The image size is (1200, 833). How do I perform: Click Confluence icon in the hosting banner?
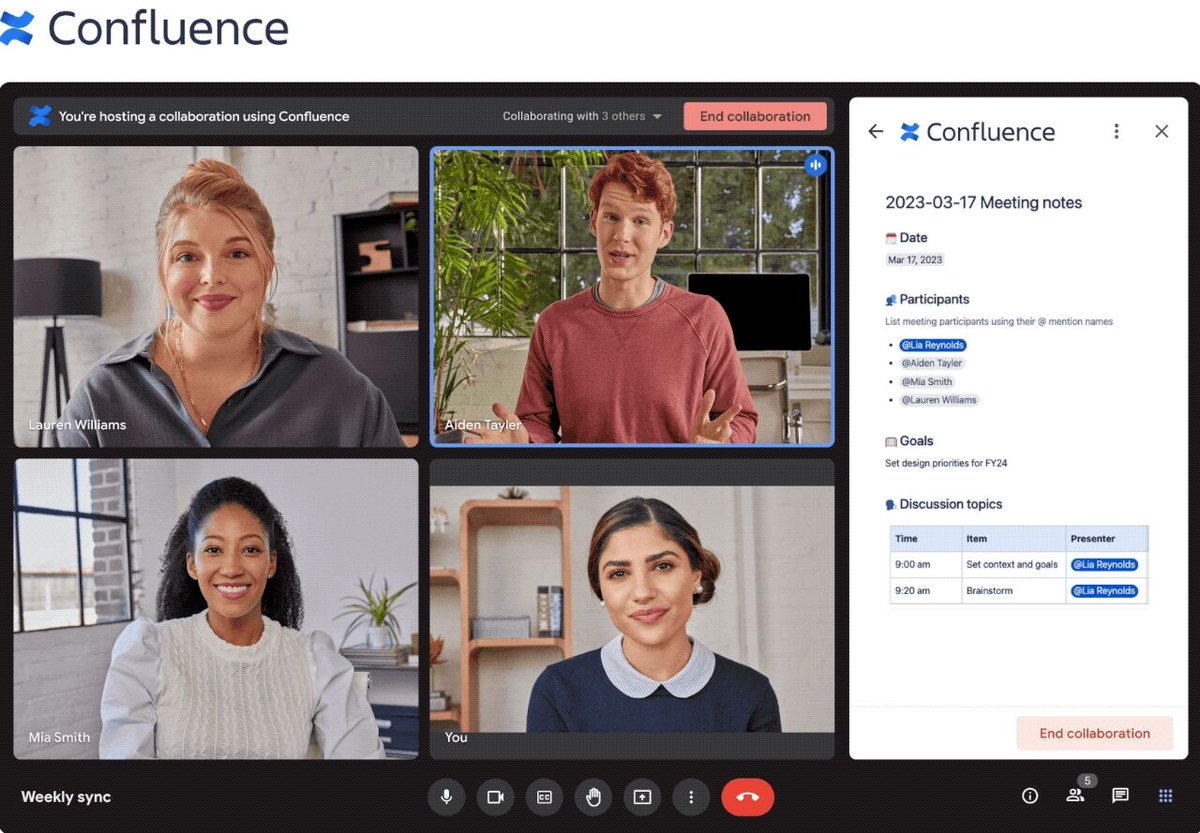[40, 116]
